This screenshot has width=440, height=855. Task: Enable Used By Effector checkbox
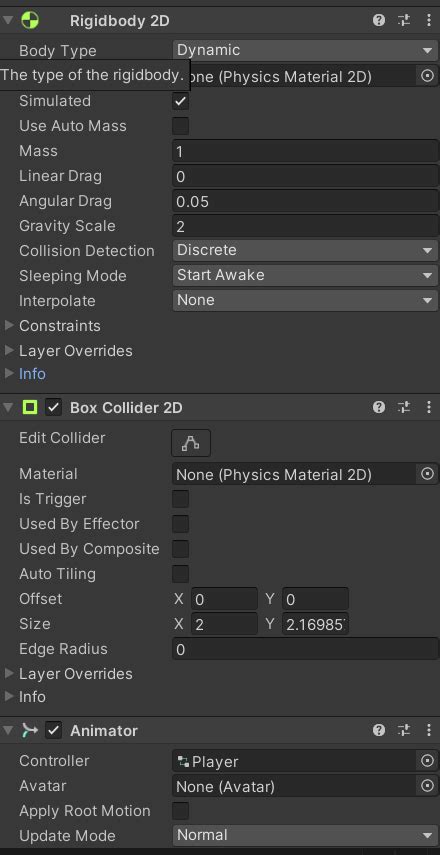[x=180, y=524]
